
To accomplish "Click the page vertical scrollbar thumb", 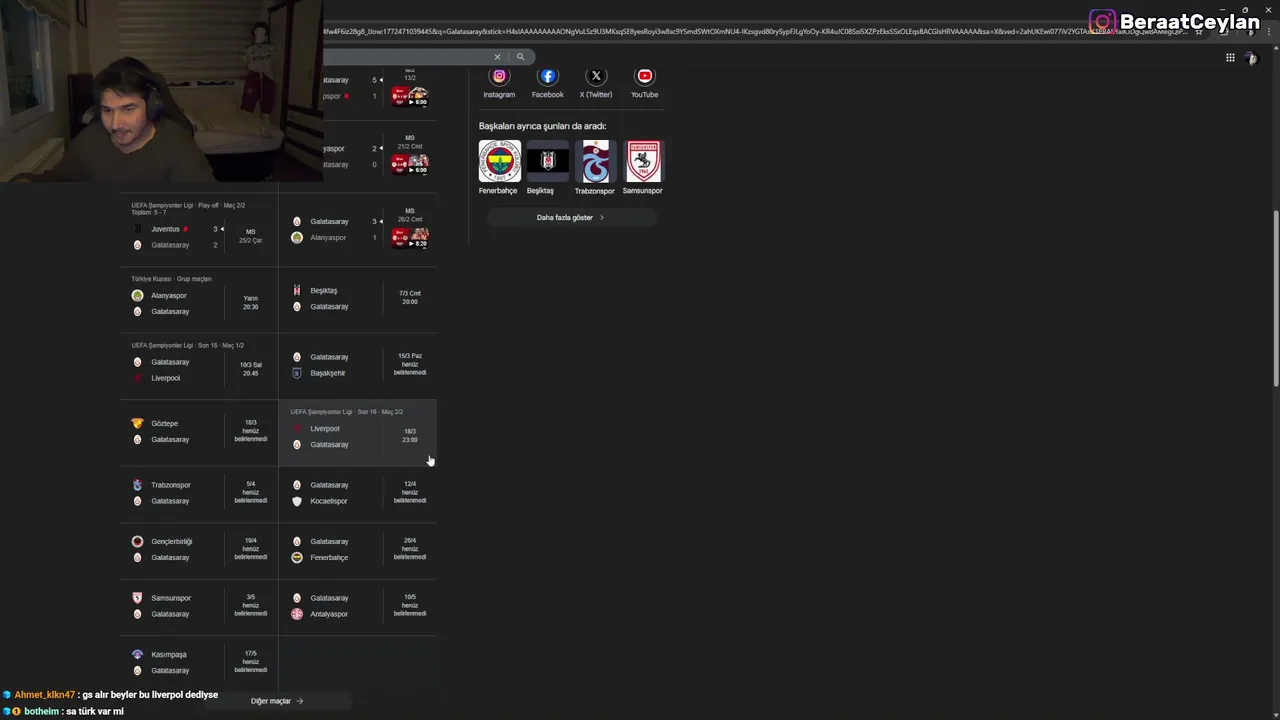I will (x=1275, y=297).
